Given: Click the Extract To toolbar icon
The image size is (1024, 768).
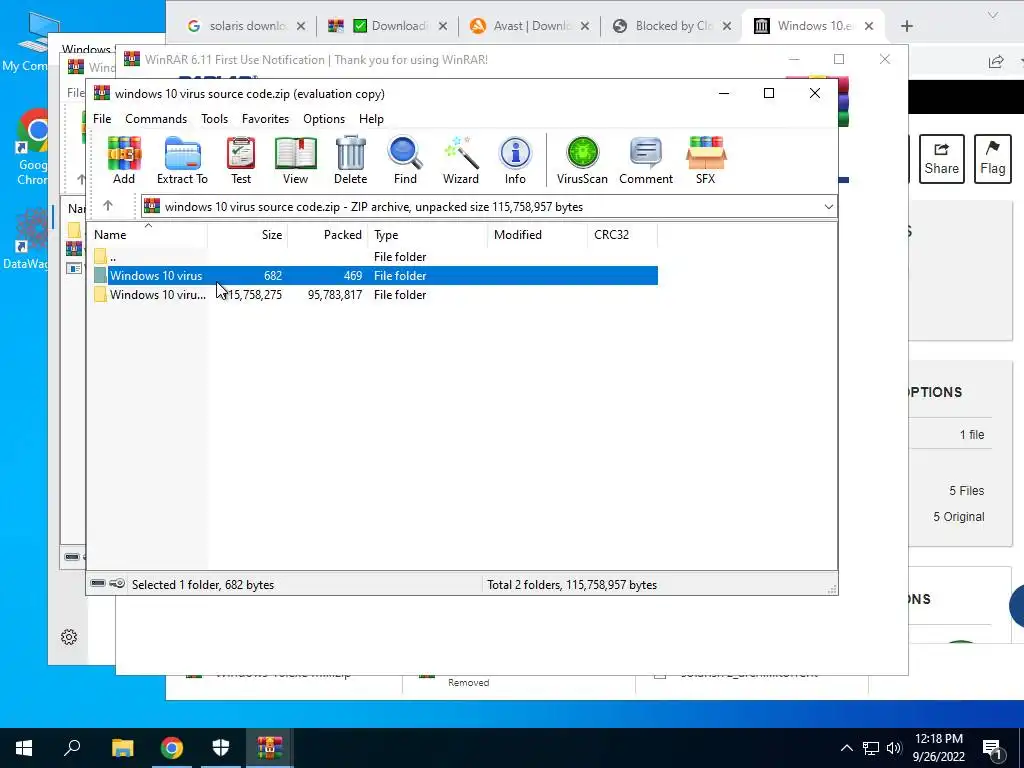Looking at the screenshot, I should [x=182, y=160].
